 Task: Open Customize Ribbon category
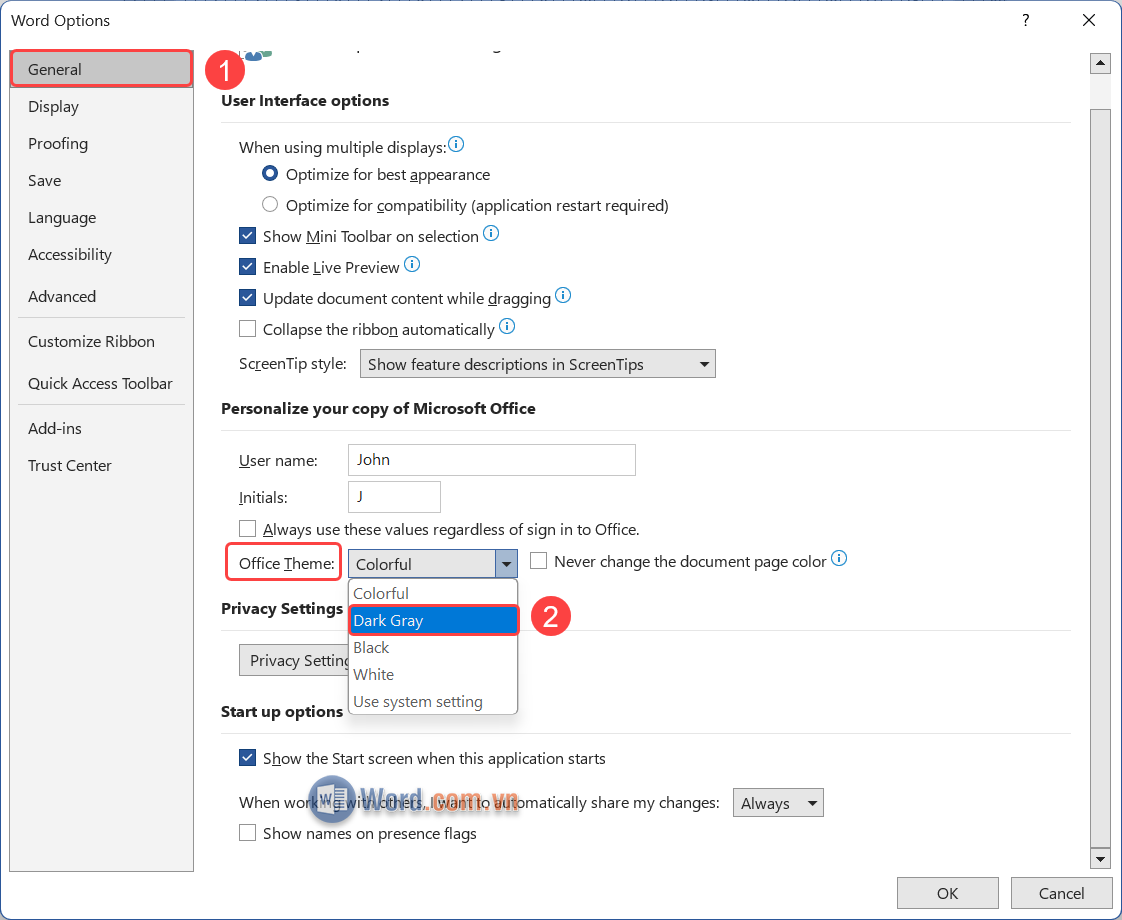pos(102,342)
